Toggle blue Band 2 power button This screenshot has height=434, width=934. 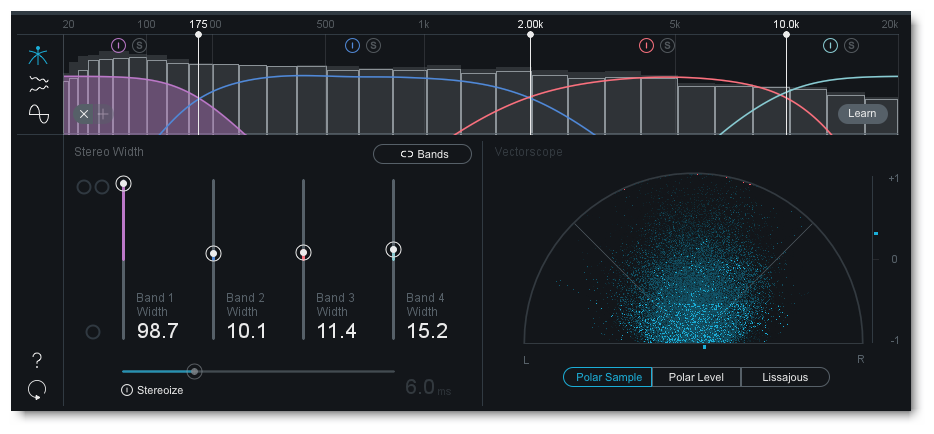coord(353,45)
